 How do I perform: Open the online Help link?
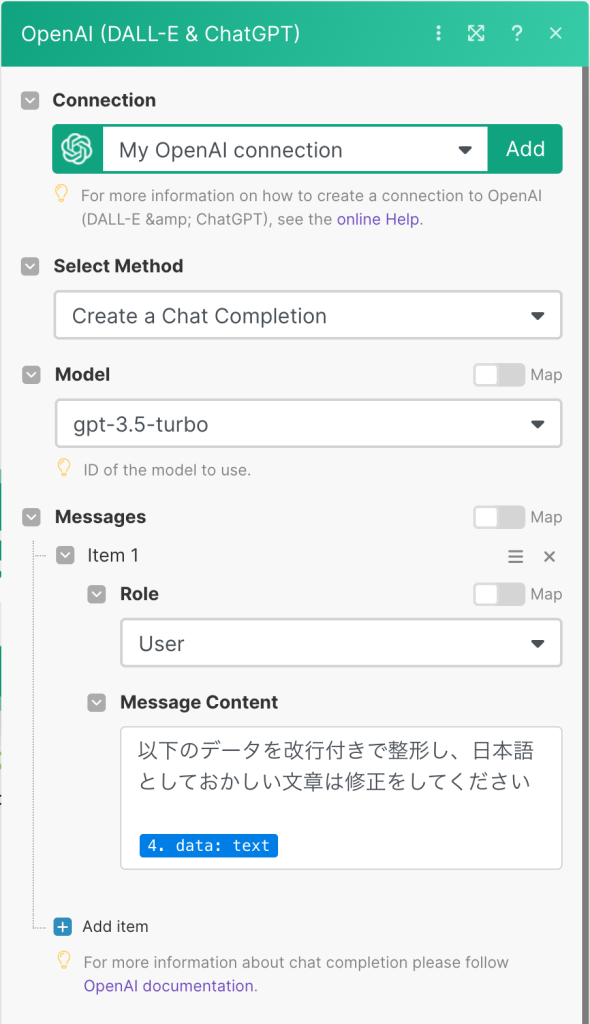point(378,219)
